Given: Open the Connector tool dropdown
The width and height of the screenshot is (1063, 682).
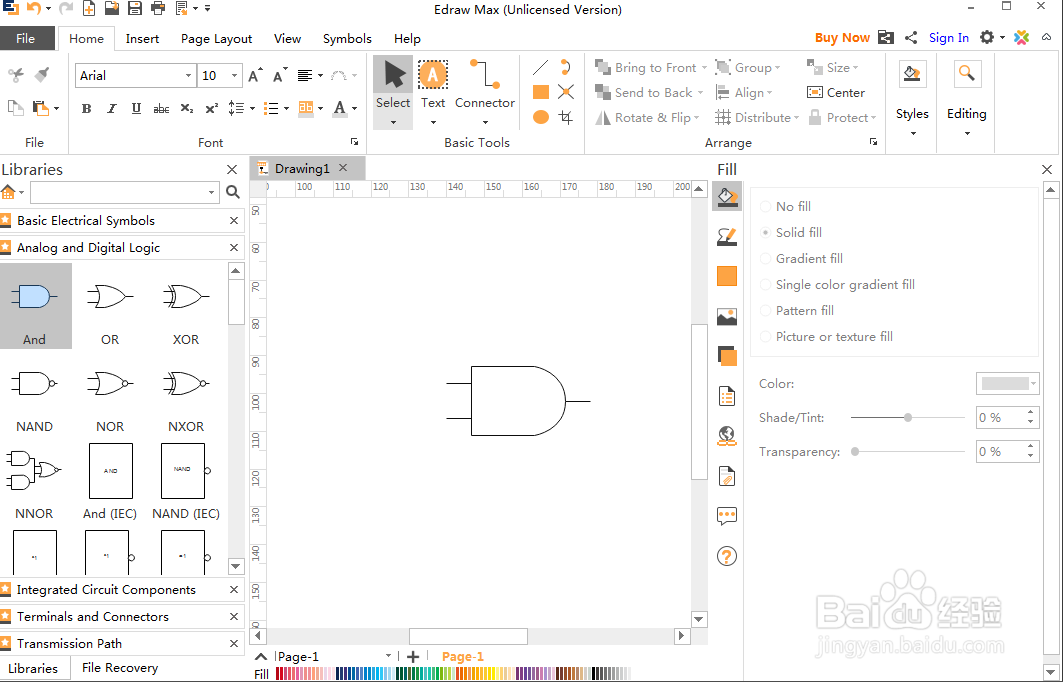Looking at the screenshot, I should coord(485,122).
